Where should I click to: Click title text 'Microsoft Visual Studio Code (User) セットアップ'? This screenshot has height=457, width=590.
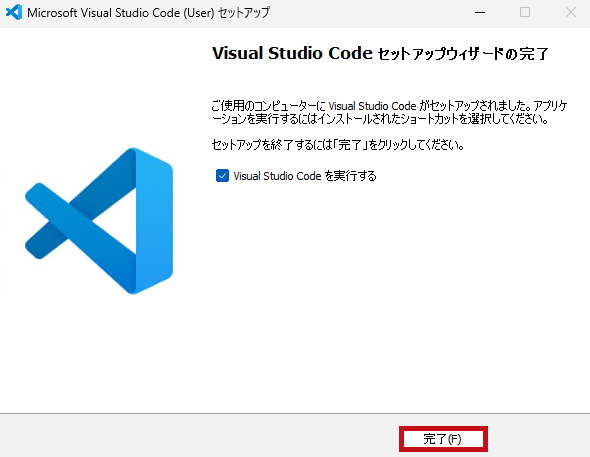coord(148,12)
